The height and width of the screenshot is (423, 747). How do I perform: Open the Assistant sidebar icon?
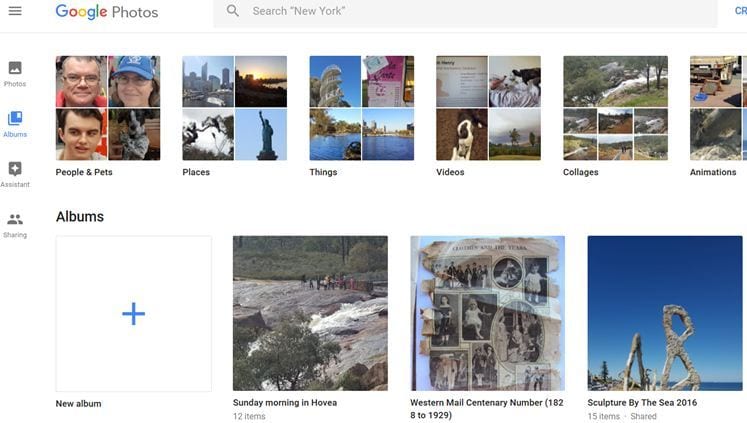[15, 170]
